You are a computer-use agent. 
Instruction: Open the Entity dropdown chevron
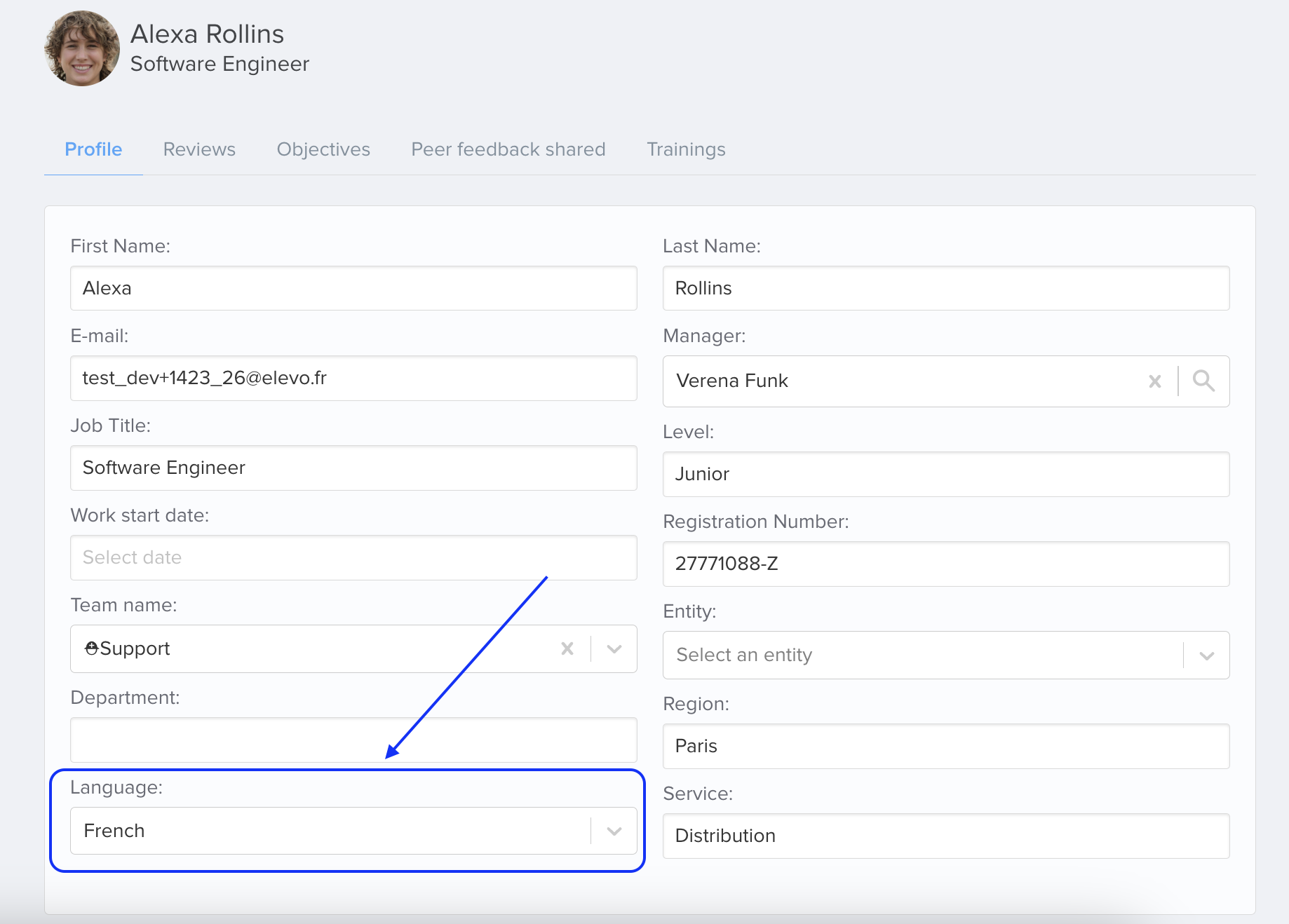point(1206,655)
